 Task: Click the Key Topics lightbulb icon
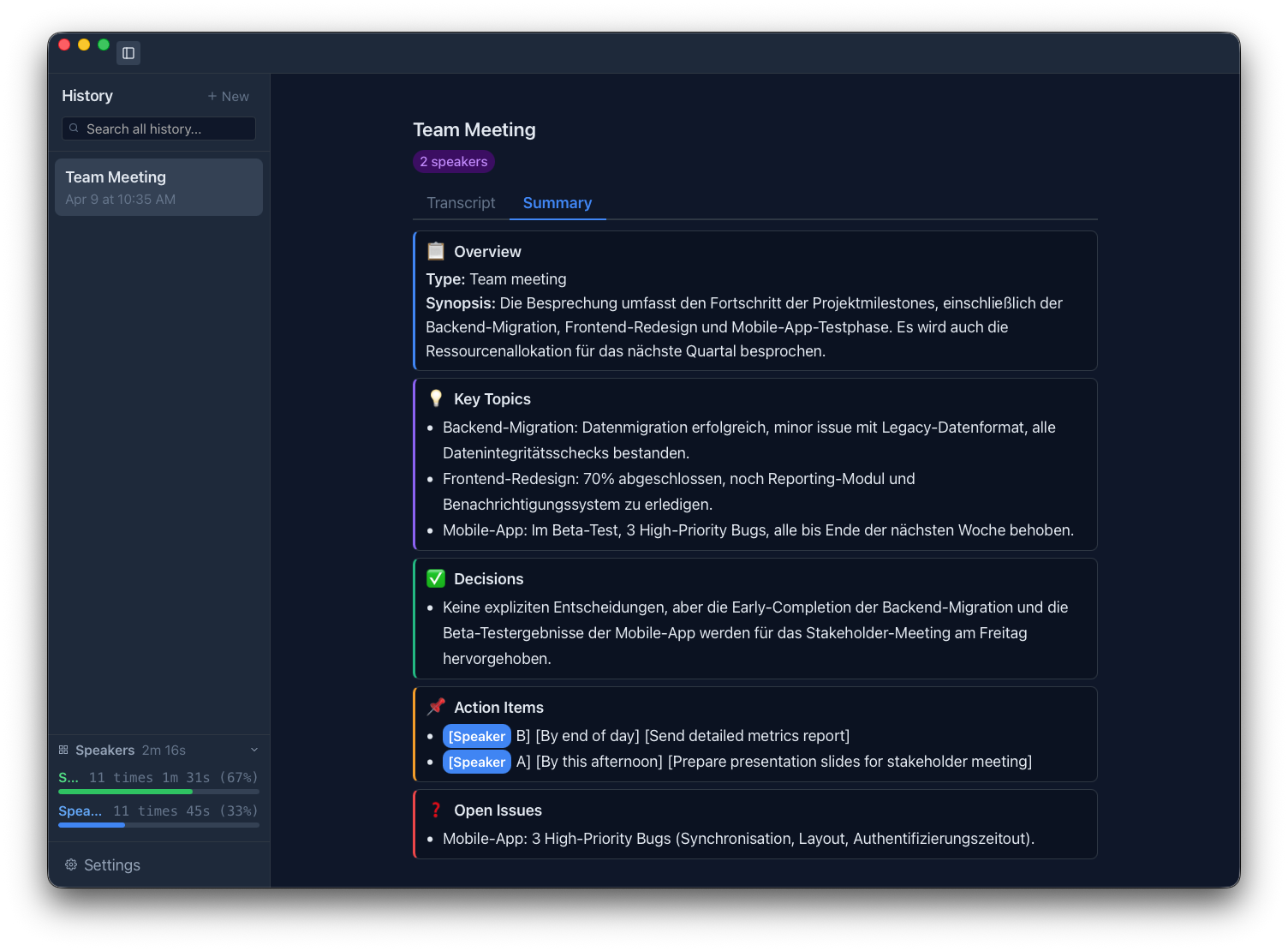click(436, 398)
